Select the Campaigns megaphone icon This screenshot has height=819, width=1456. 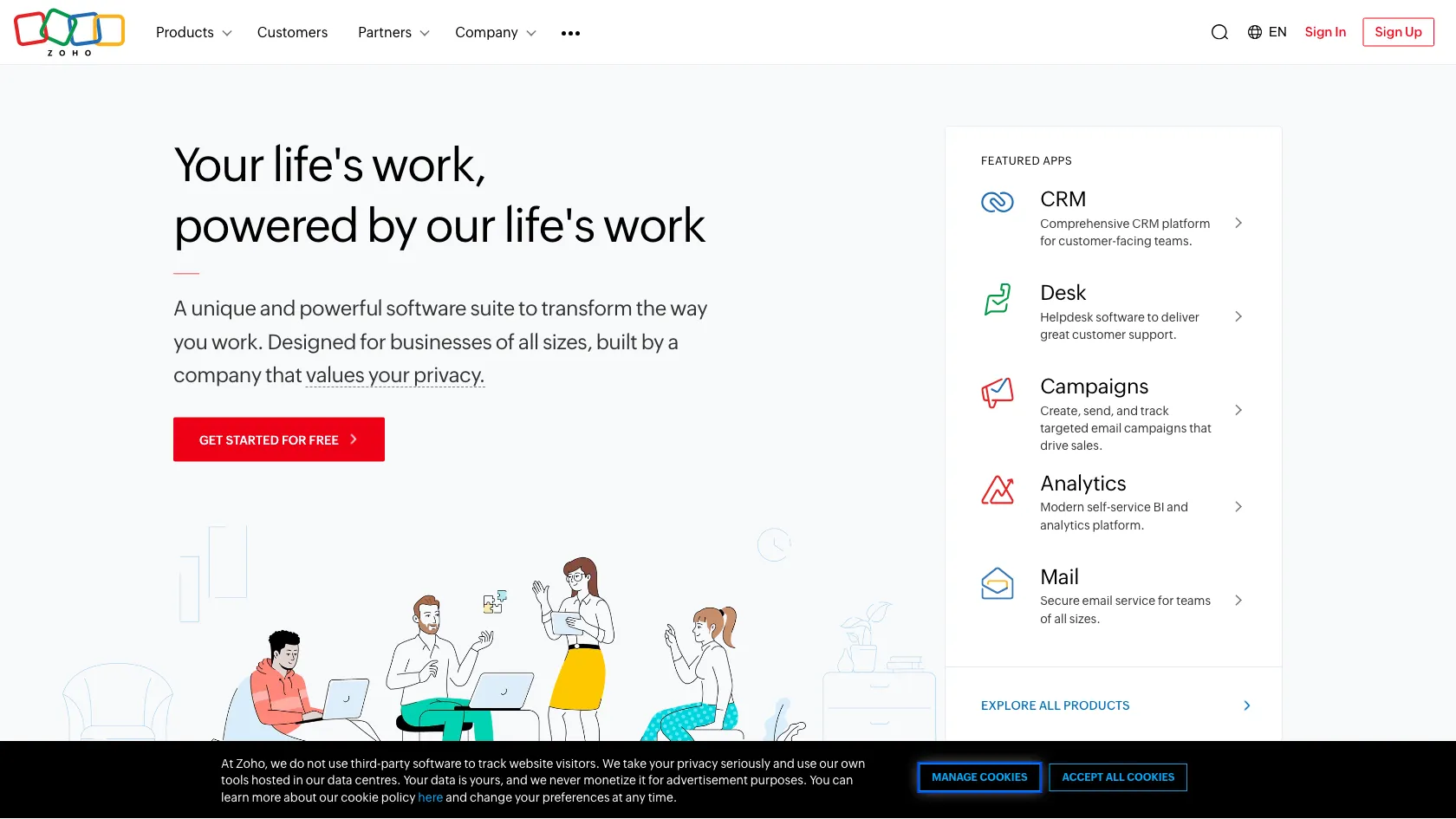[x=997, y=393]
